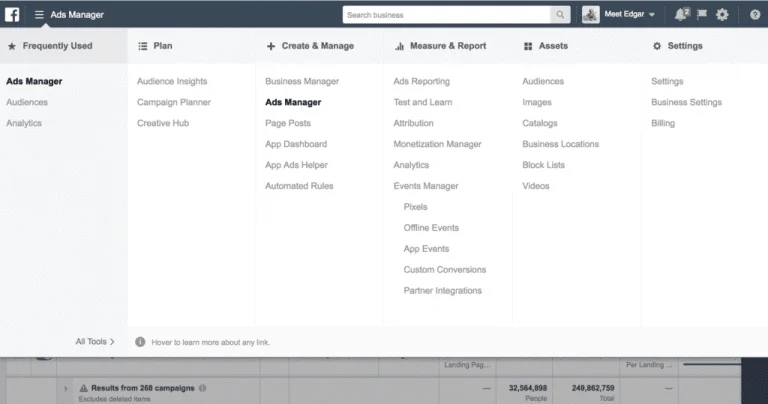Open Images under Assets
Viewport: 768px width, 404px height.
(537, 102)
